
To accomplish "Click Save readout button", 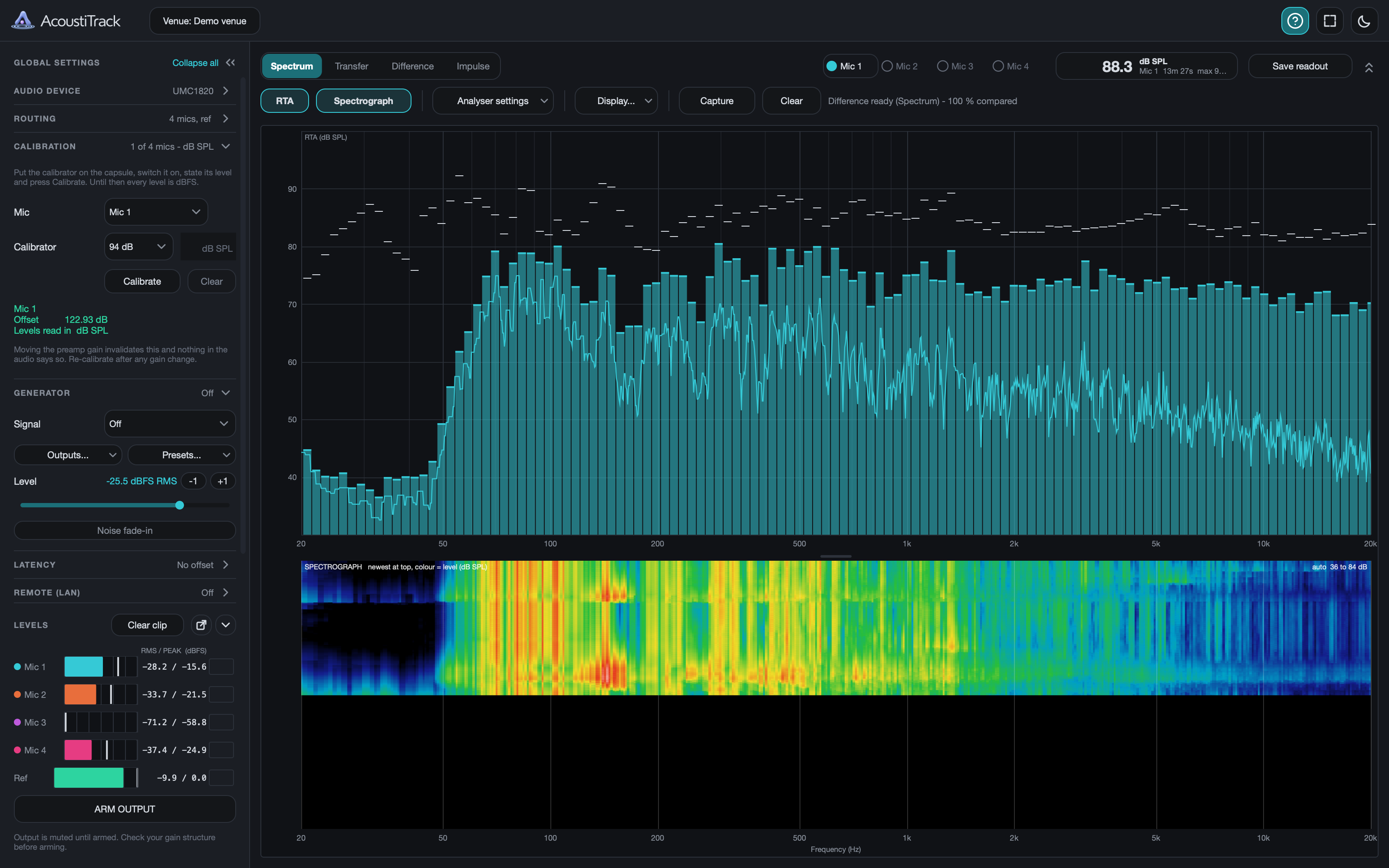I will tap(1300, 66).
